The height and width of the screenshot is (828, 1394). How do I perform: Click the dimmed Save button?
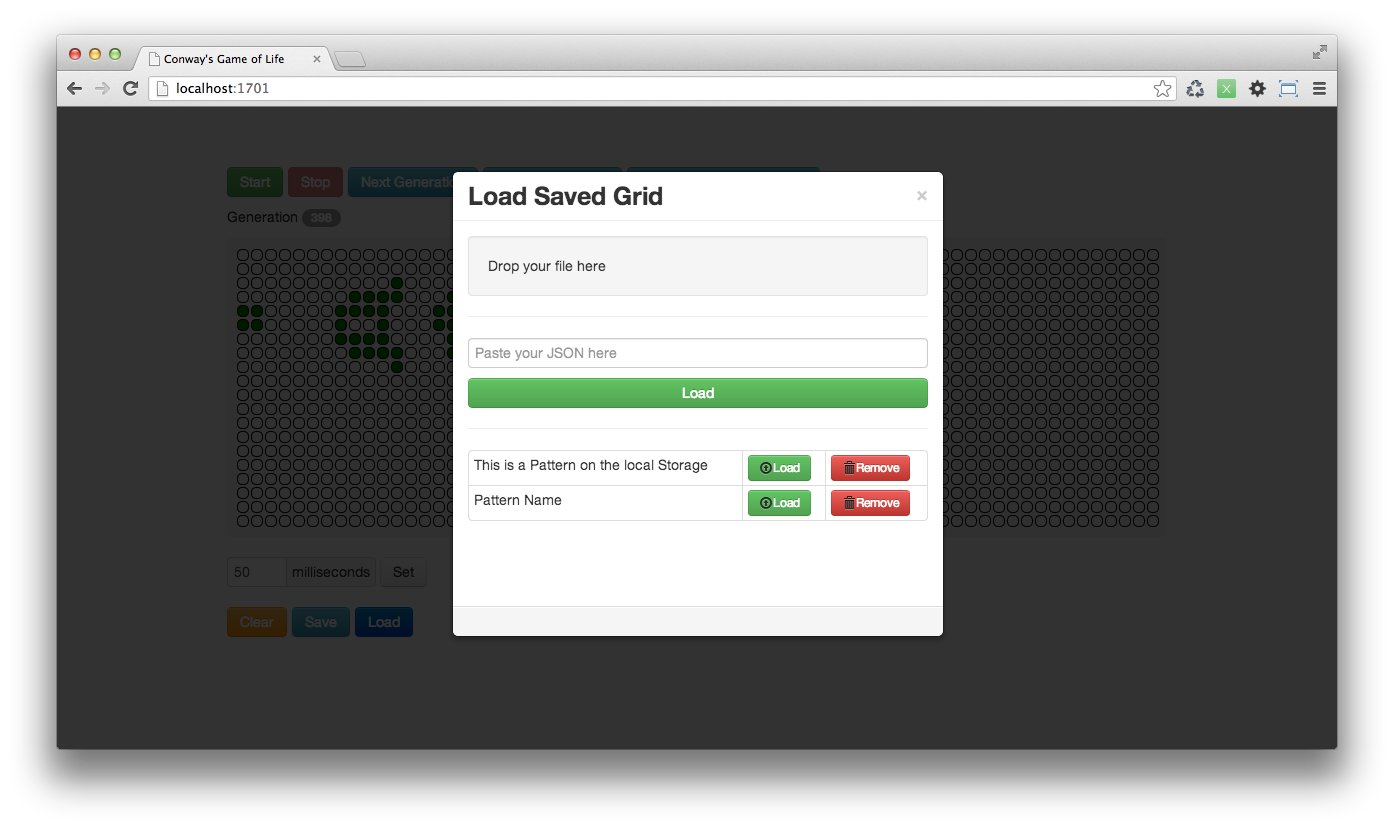point(321,622)
